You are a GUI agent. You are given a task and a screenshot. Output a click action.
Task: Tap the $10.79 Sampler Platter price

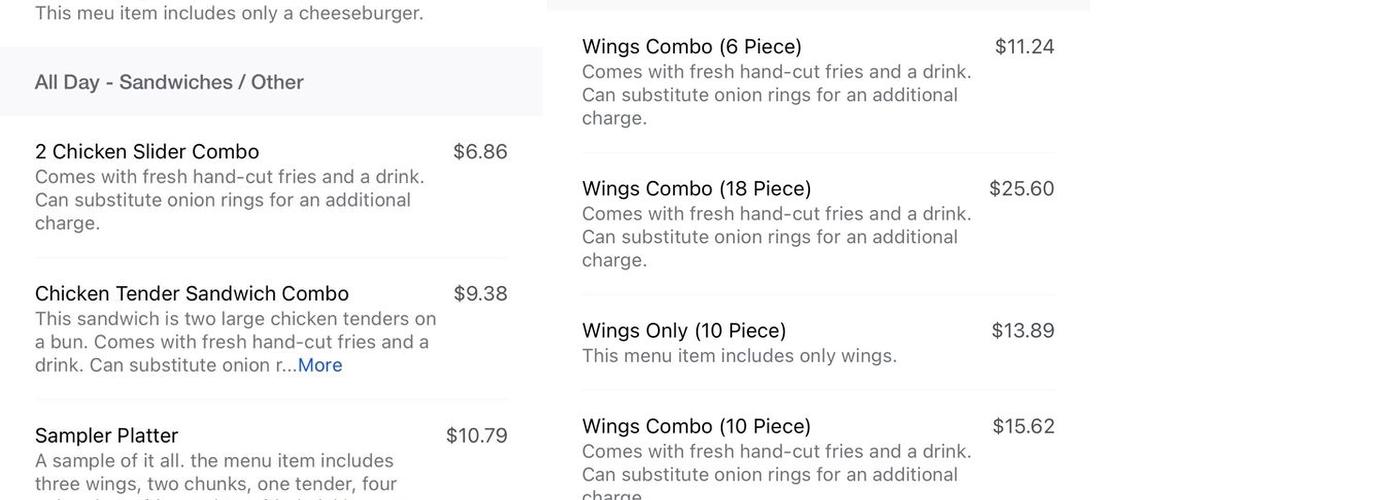(x=476, y=436)
